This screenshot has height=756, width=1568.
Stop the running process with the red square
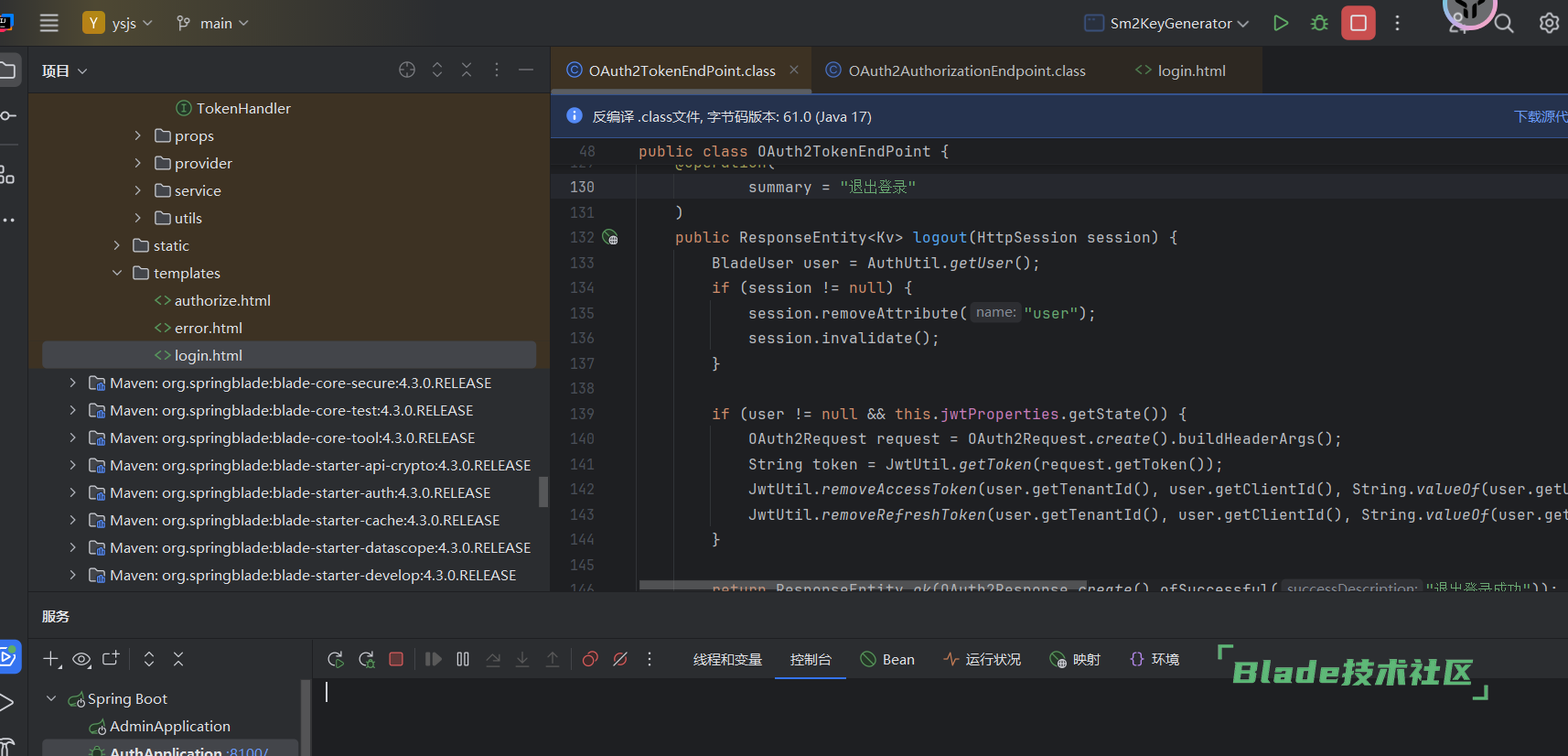coord(1359,24)
